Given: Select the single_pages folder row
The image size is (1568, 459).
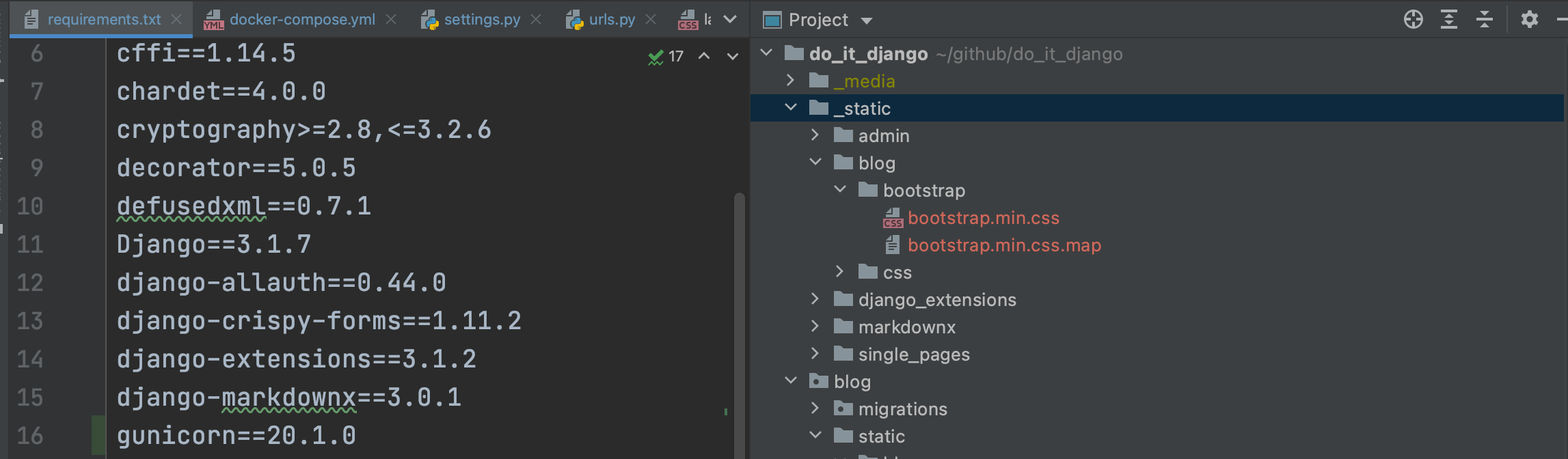Looking at the screenshot, I should [1159, 354].
